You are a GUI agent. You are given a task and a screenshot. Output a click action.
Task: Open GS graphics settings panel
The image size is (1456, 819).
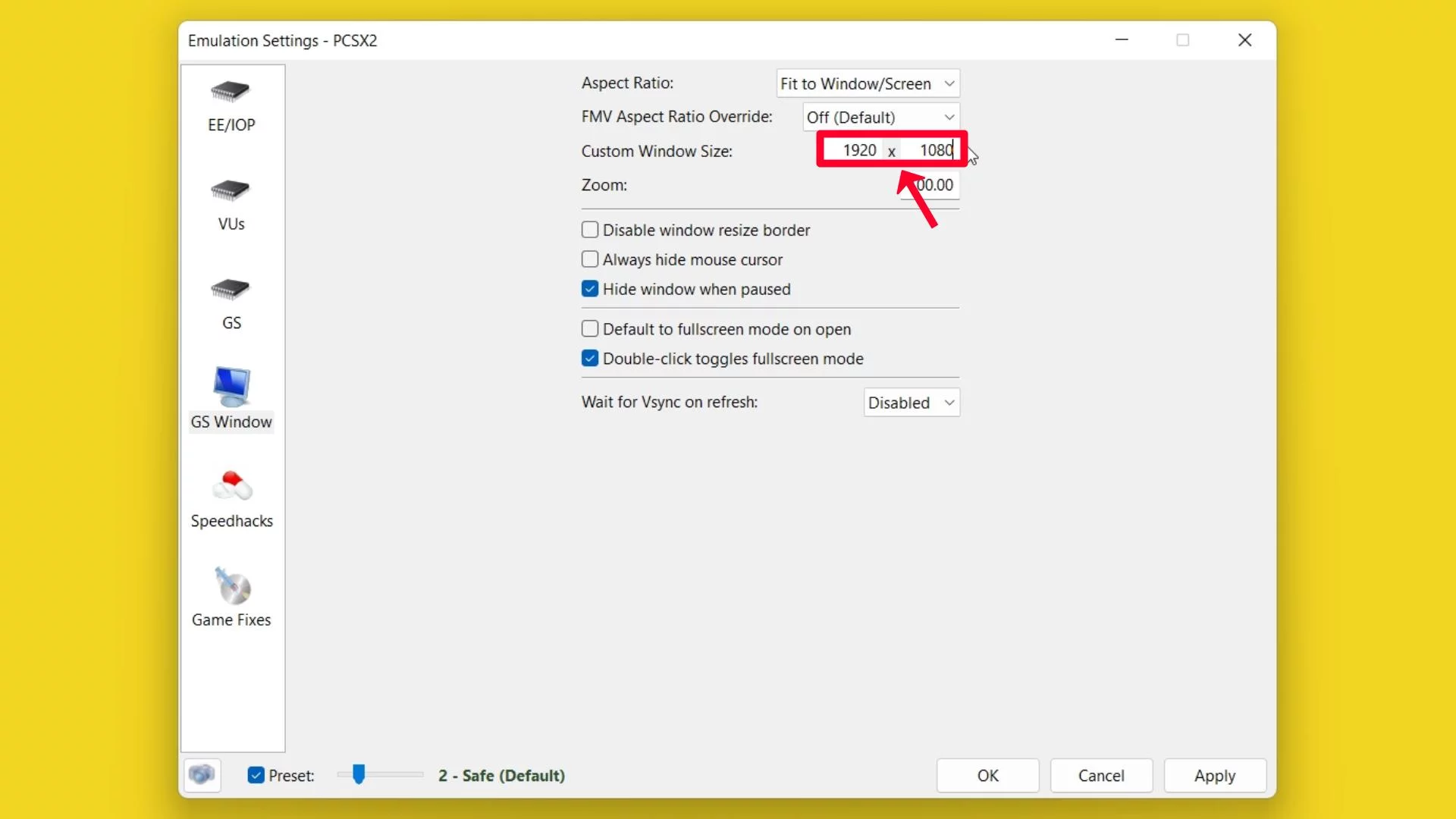[231, 304]
